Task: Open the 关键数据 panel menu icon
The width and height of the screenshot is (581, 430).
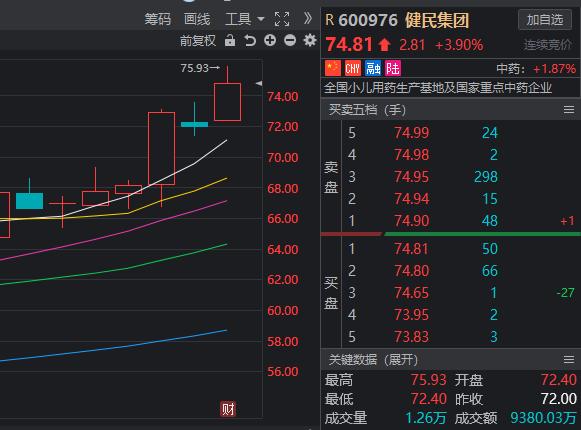Action: [x=569, y=359]
